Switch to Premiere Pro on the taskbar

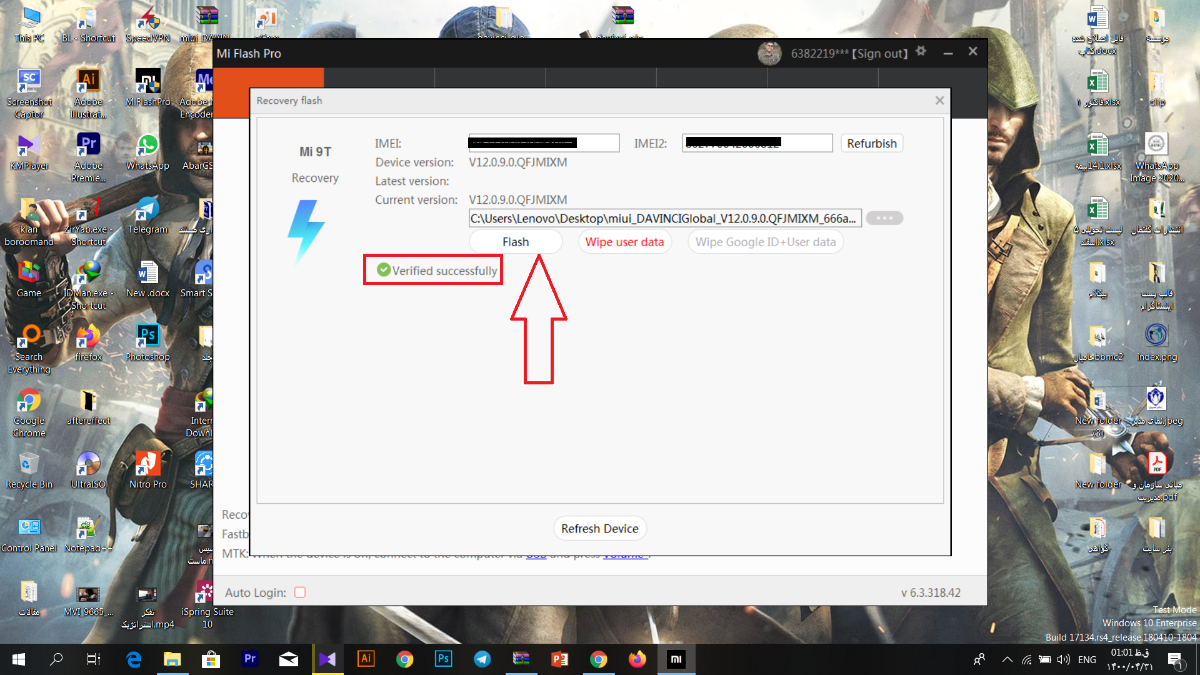[x=250, y=659]
